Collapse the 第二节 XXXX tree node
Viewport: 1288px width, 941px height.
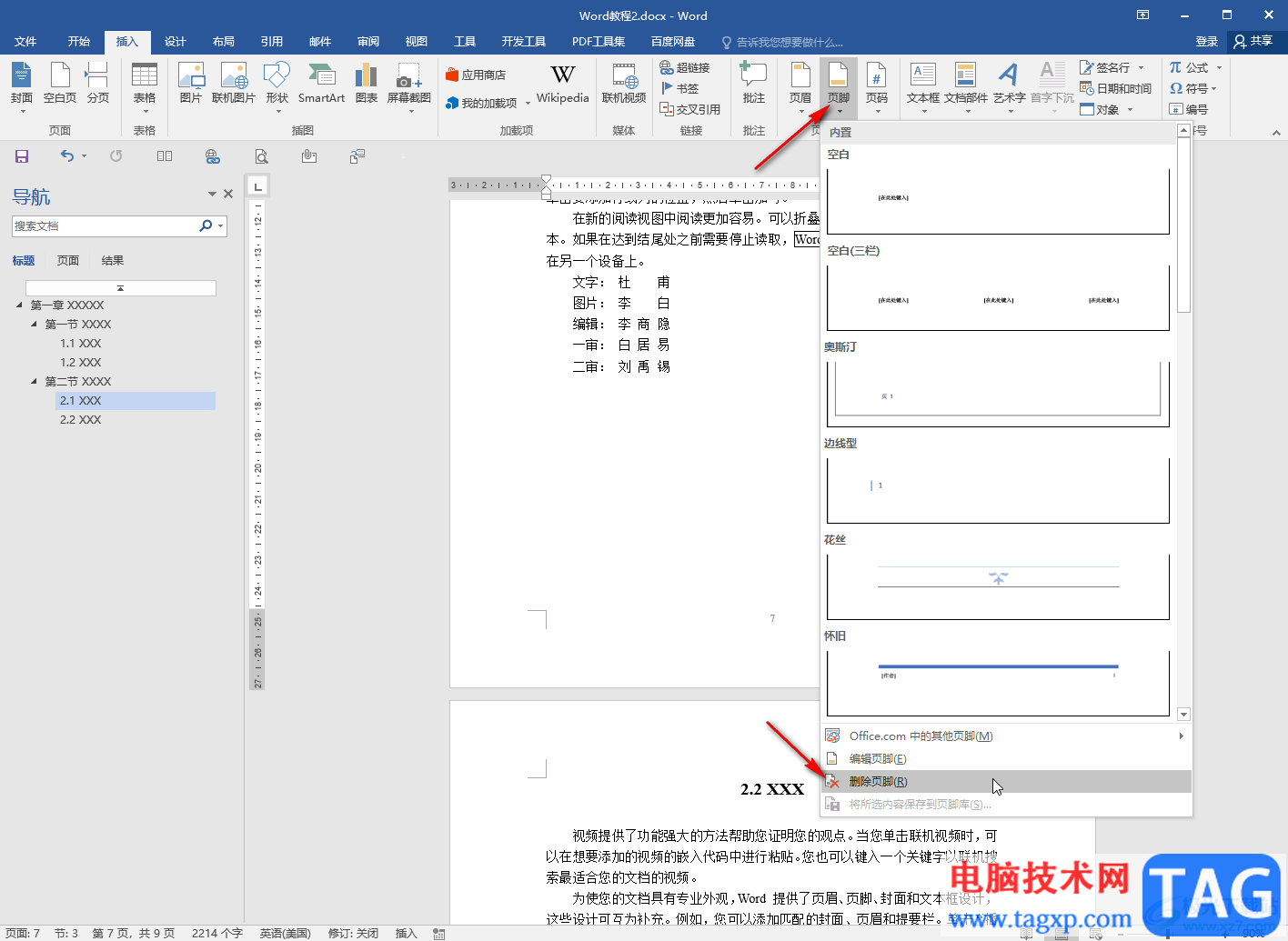(35, 382)
